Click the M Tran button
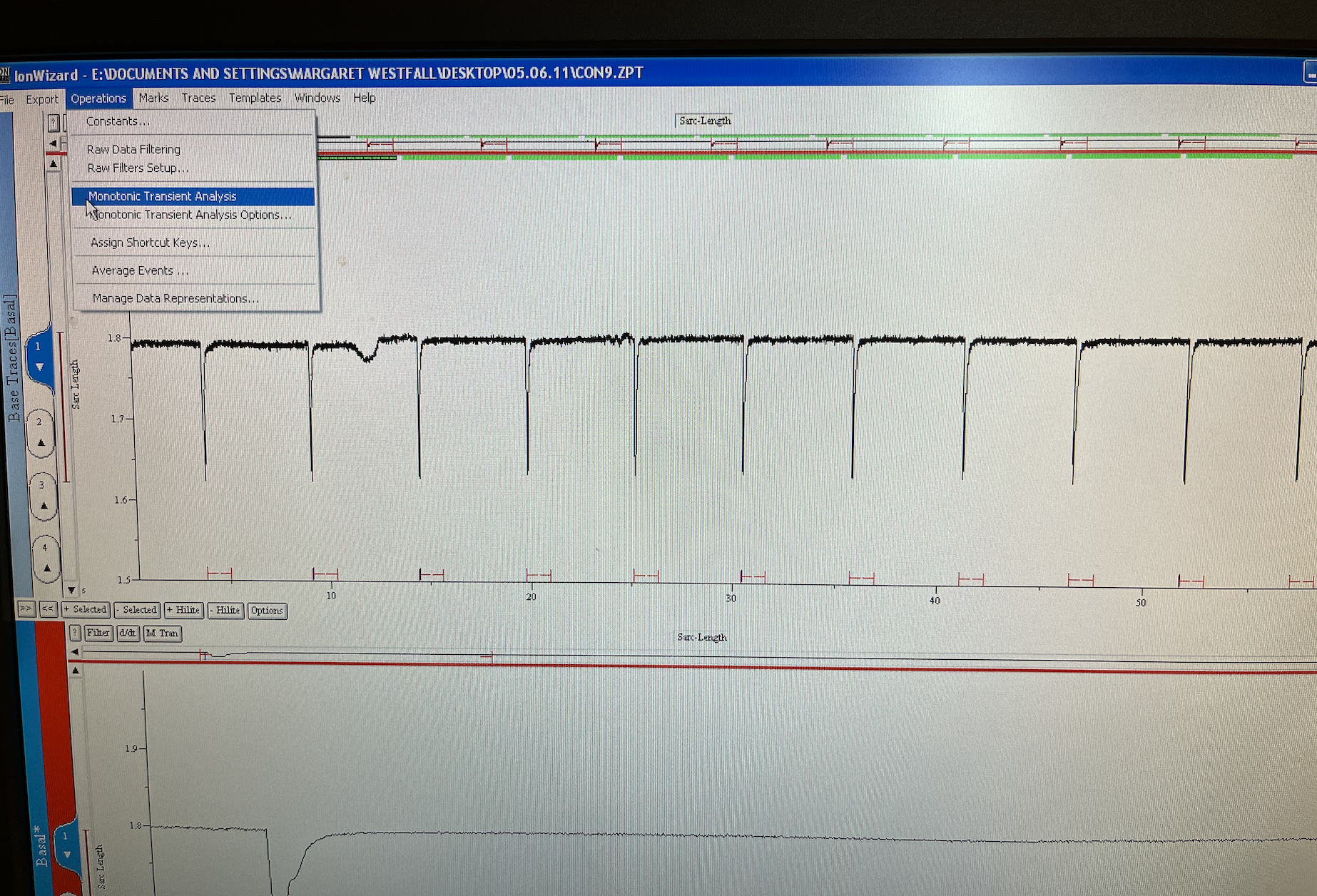Image resolution: width=1317 pixels, height=896 pixels. [x=163, y=633]
